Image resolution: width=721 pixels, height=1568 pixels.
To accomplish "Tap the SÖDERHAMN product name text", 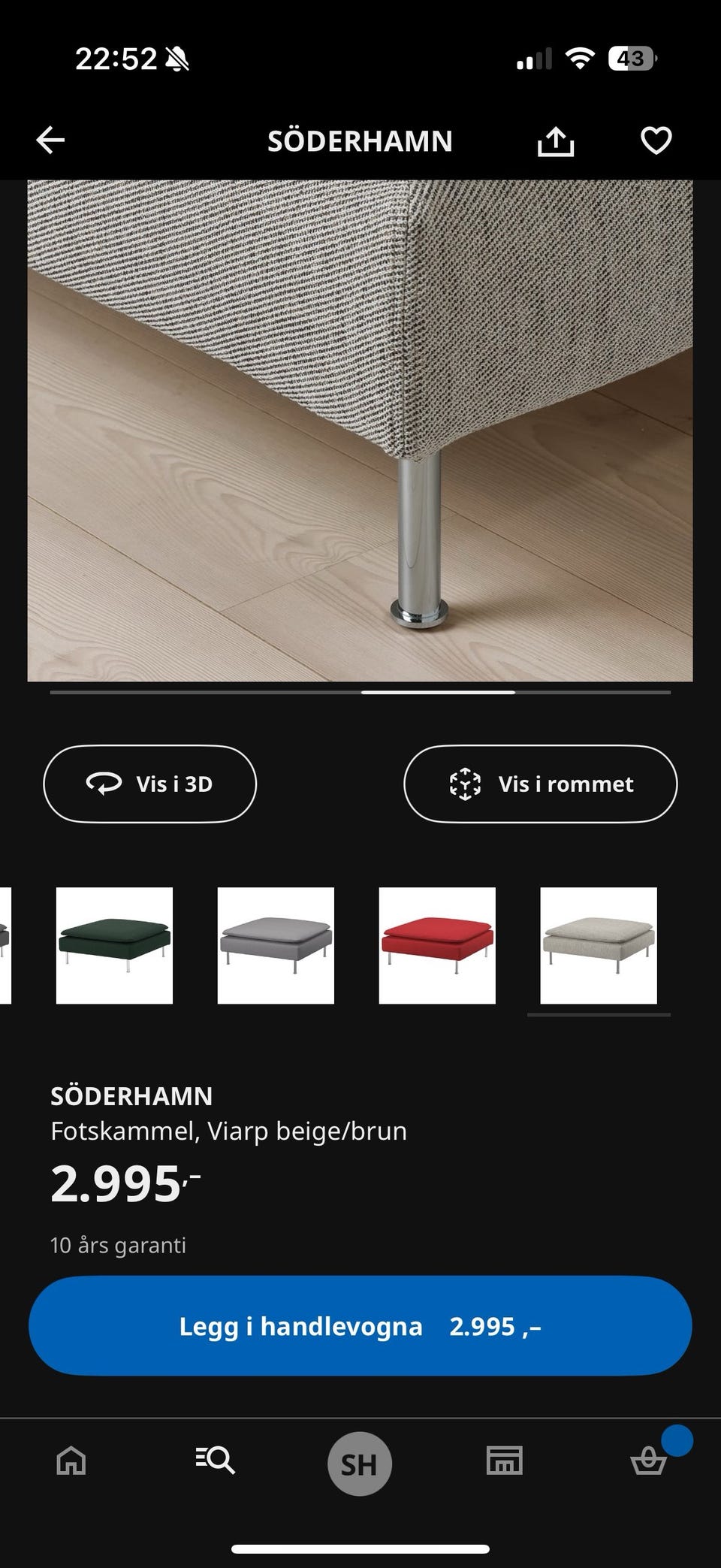I will pyautogui.click(x=131, y=1096).
